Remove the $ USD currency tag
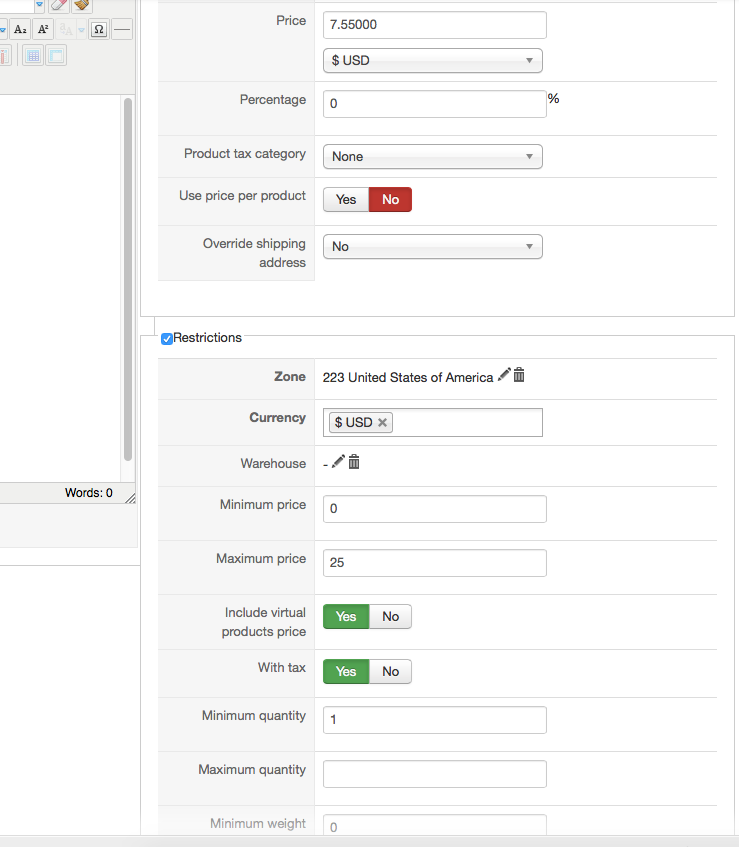Viewport: 739px width, 847px height. click(382, 423)
